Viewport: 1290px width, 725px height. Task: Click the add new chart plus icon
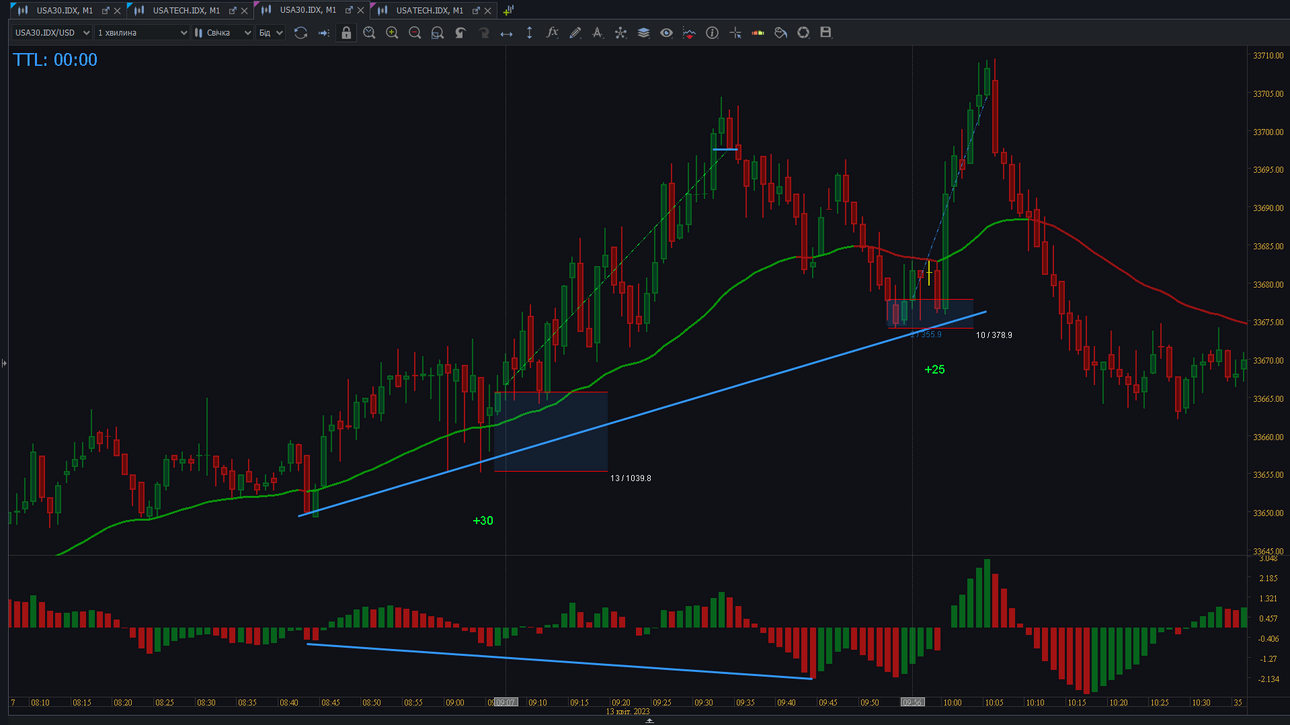tap(508, 10)
